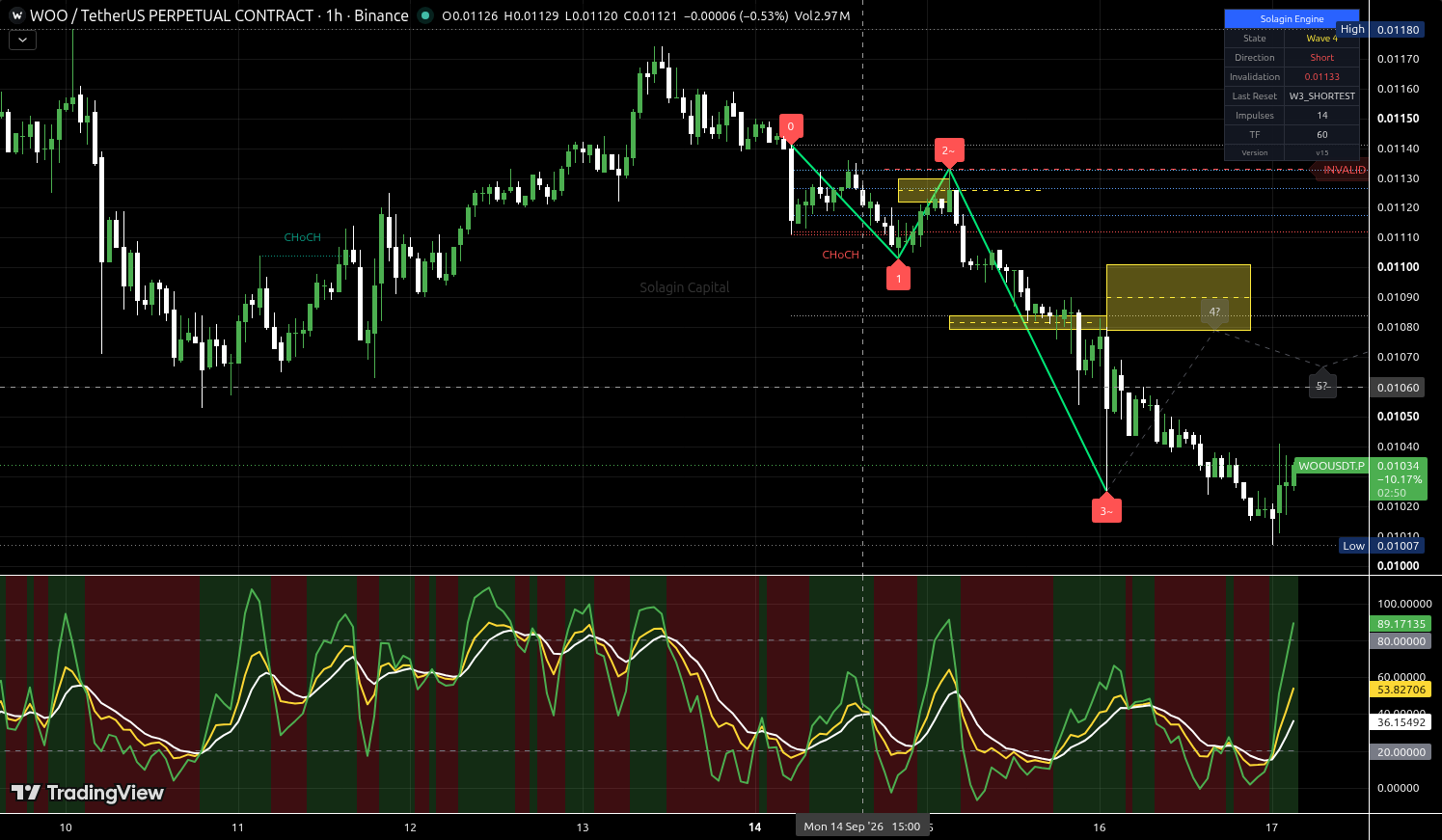Viewport: 1442px width, 840px height.
Task: Click the High label on price axis
Action: pos(1352,30)
